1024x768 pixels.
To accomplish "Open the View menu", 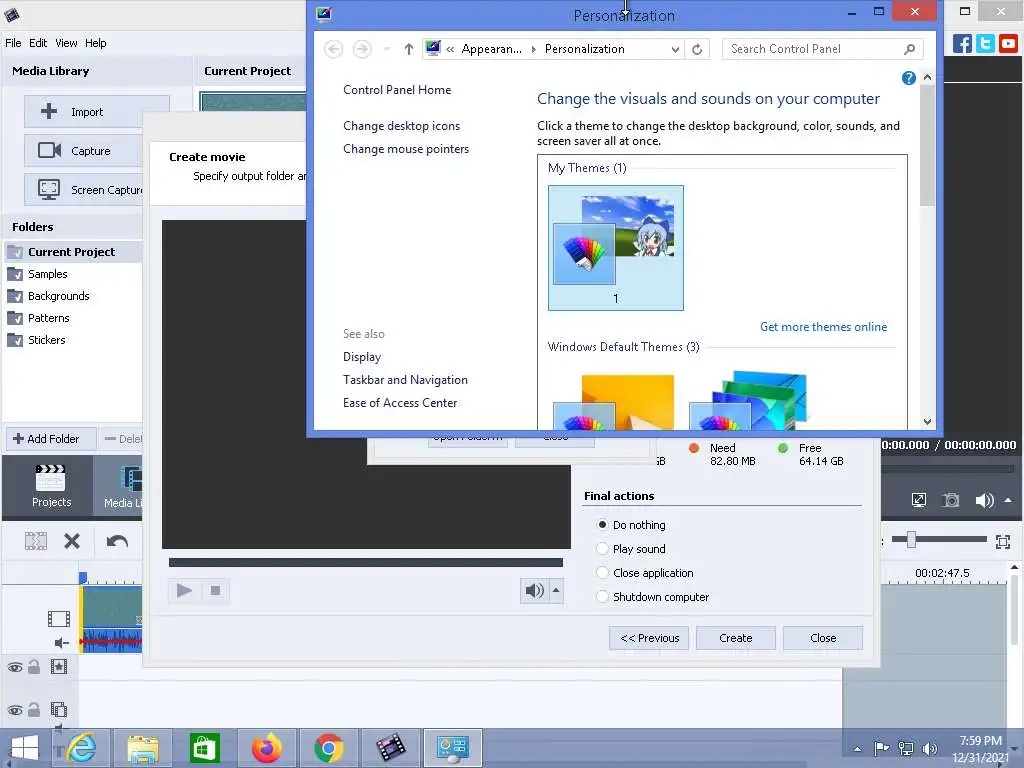I will click(x=66, y=43).
